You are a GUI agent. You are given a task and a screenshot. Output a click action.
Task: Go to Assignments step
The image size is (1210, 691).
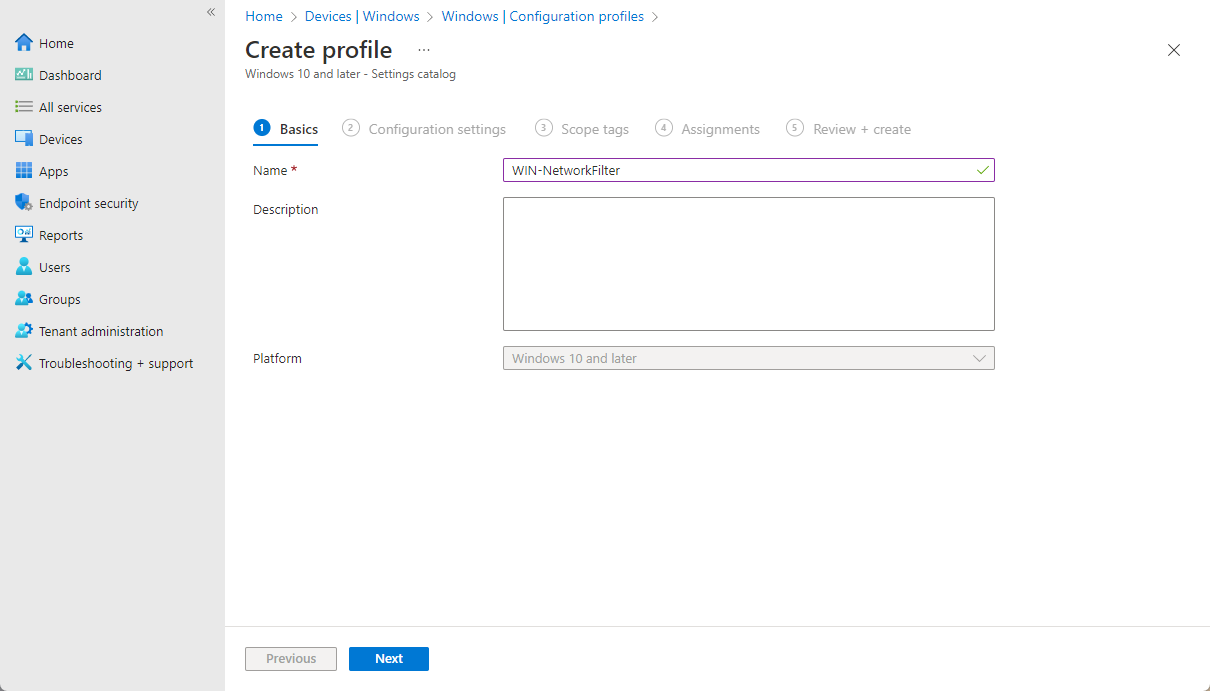click(708, 129)
